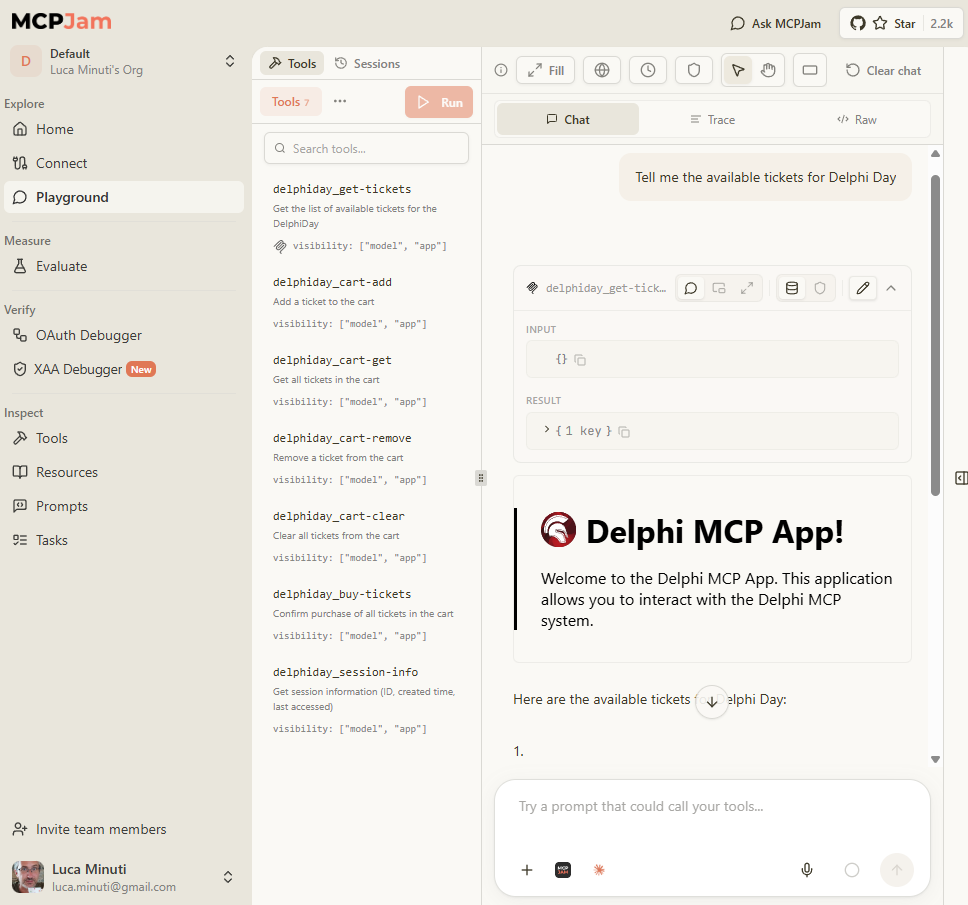Click the info icon in chat toolbar

point(501,70)
